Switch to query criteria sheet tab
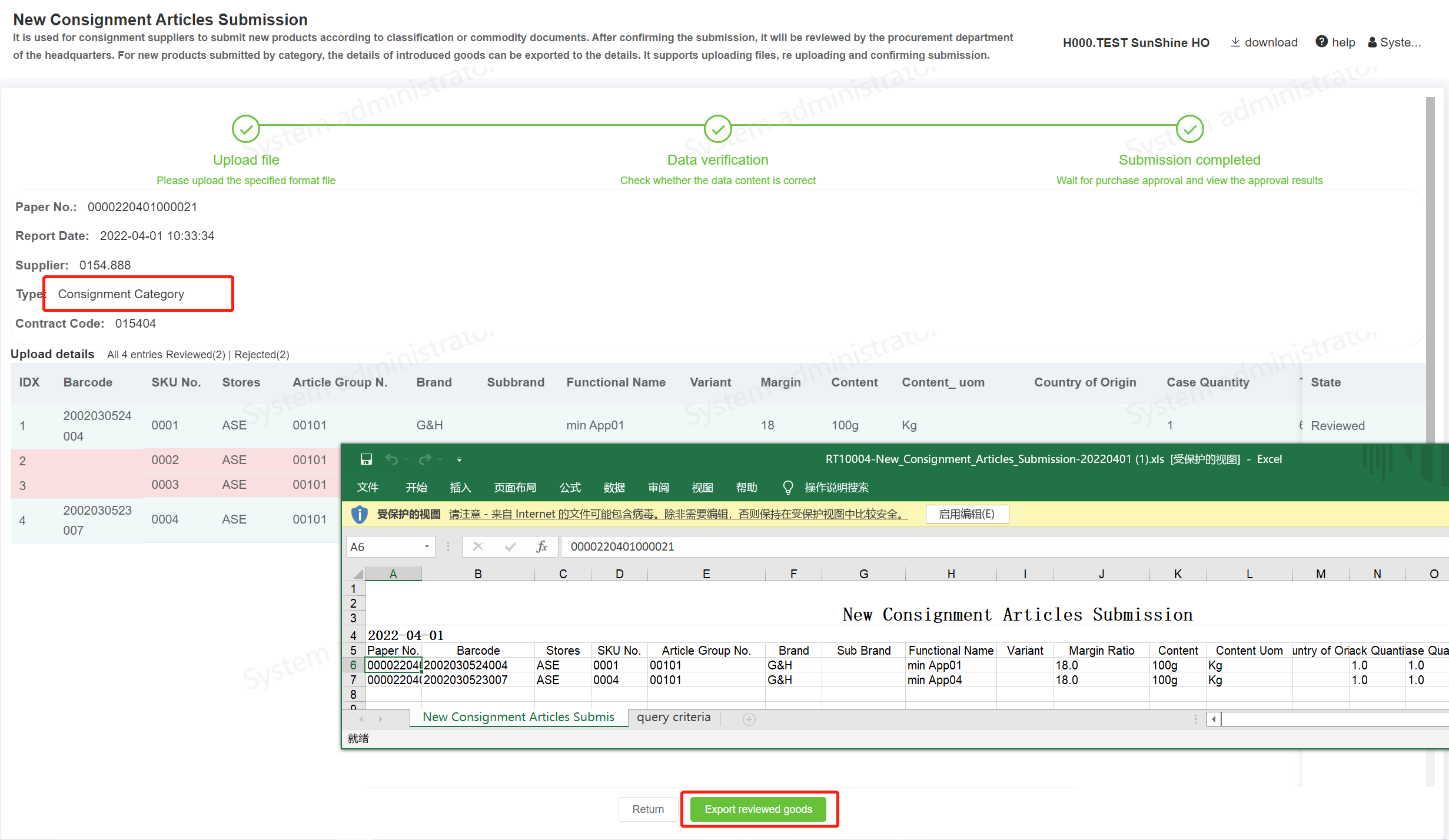The width and height of the screenshot is (1449, 840). click(673, 717)
